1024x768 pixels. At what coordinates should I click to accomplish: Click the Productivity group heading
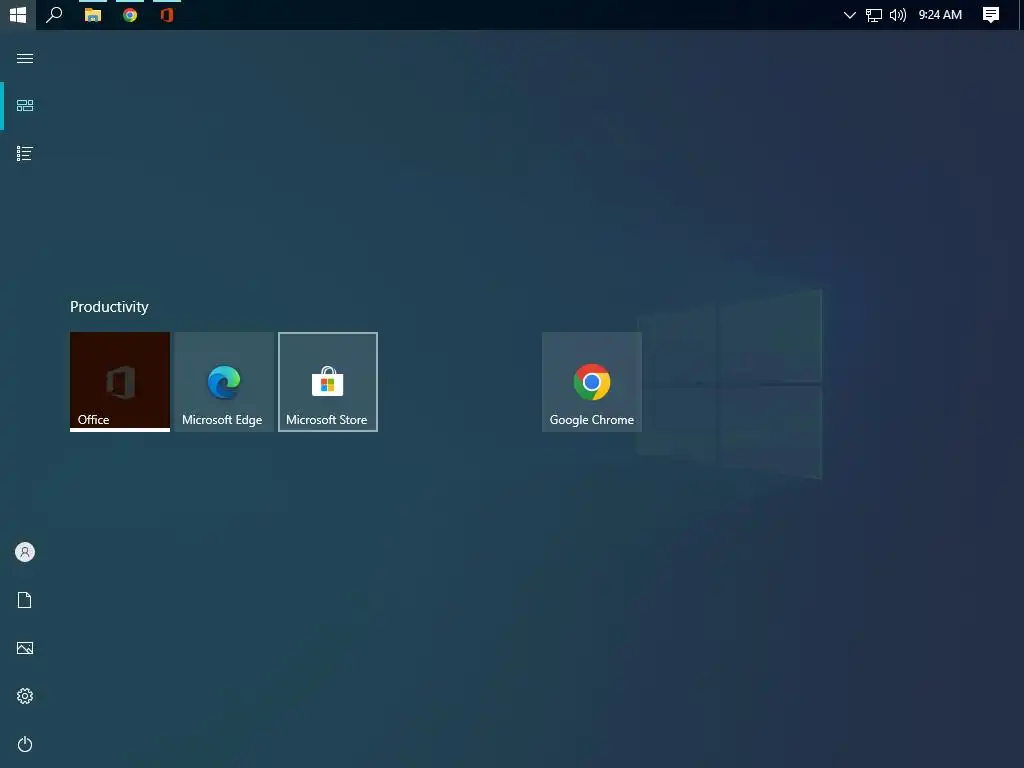coord(109,307)
